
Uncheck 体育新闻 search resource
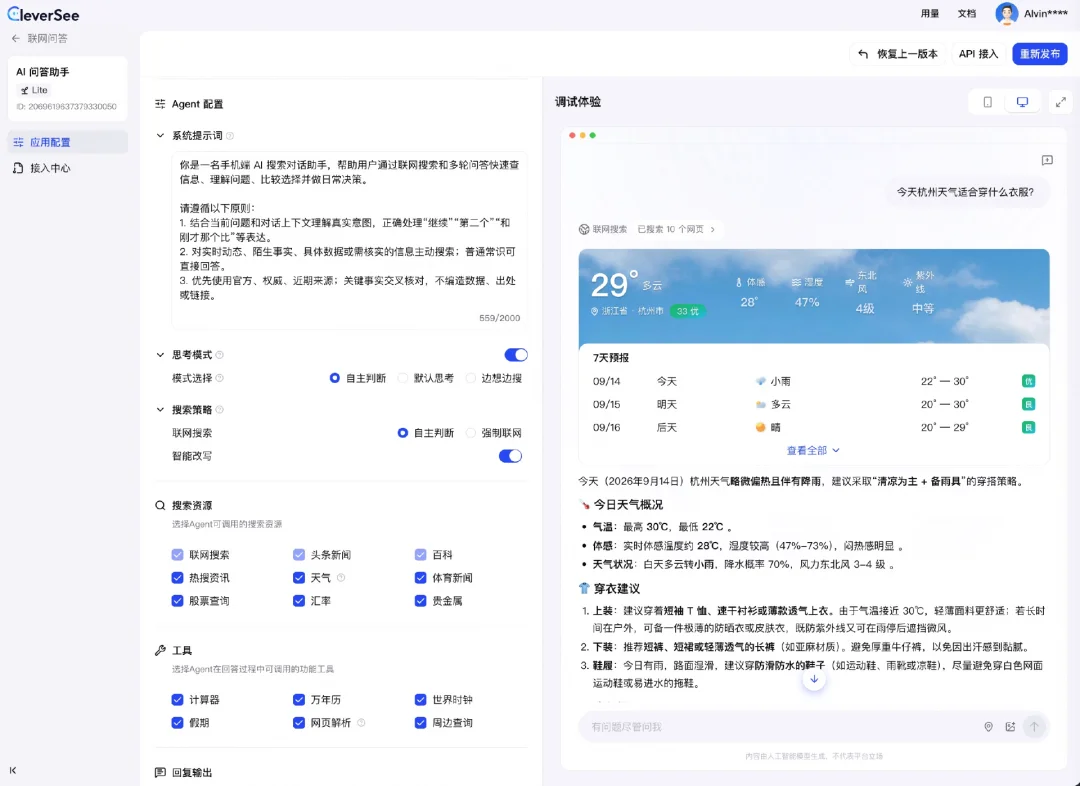[420, 578]
